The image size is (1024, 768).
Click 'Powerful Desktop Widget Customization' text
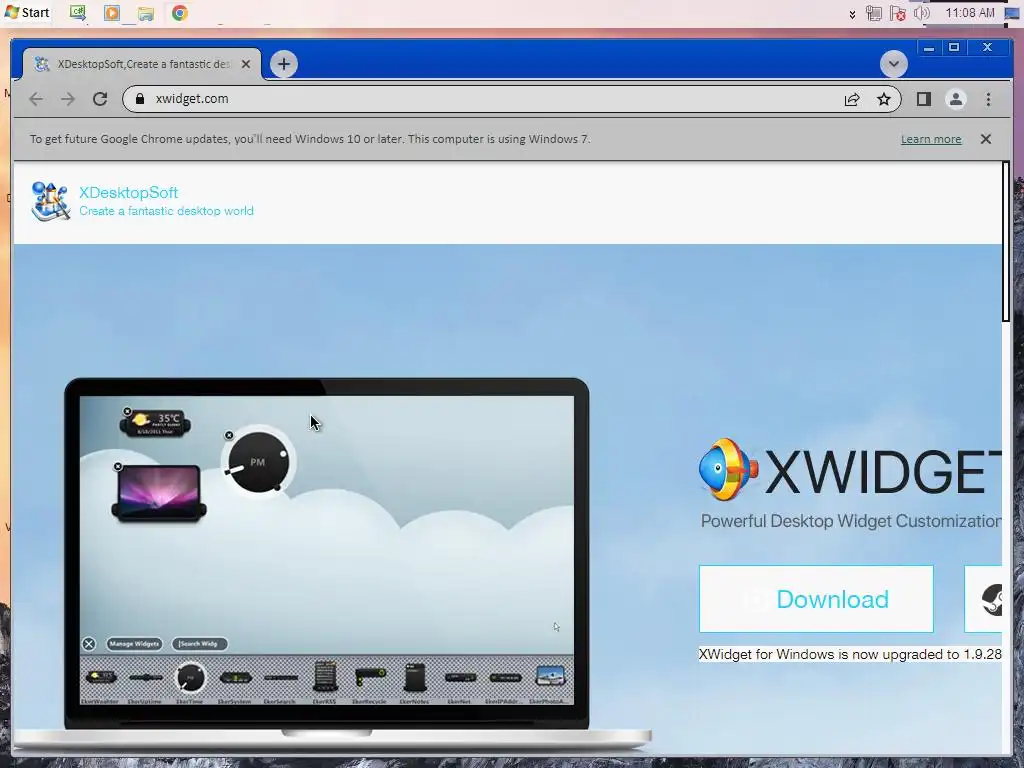[x=851, y=521]
